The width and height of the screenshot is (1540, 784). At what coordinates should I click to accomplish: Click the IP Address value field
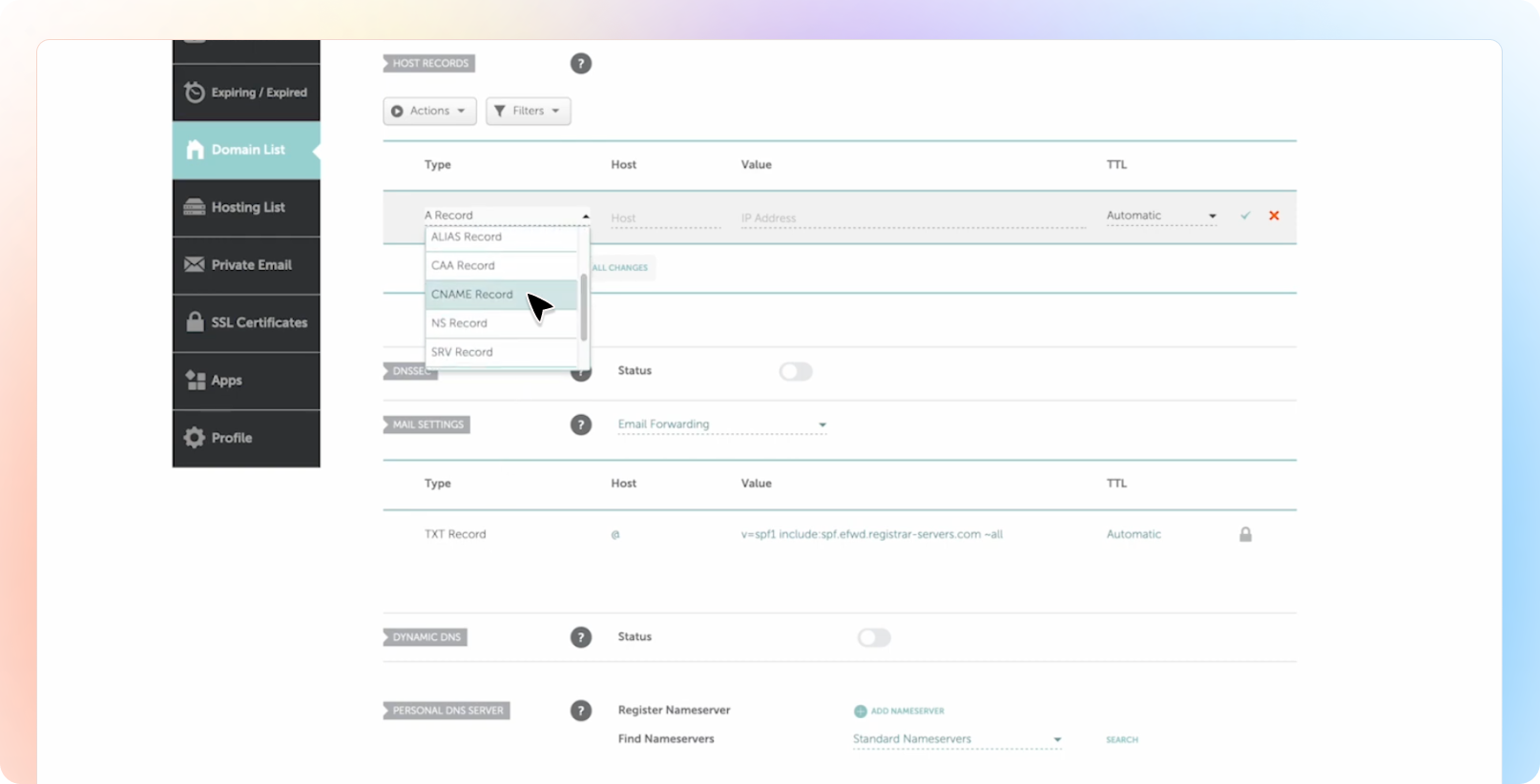(913, 218)
